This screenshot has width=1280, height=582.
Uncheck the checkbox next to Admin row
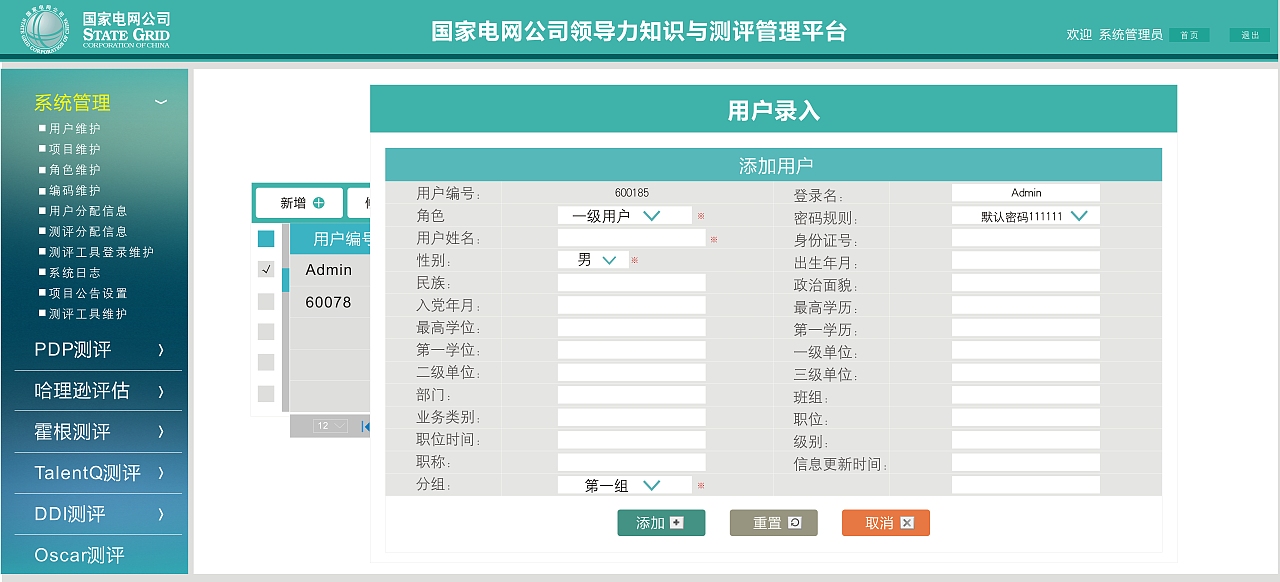click(x=265, y=270)
